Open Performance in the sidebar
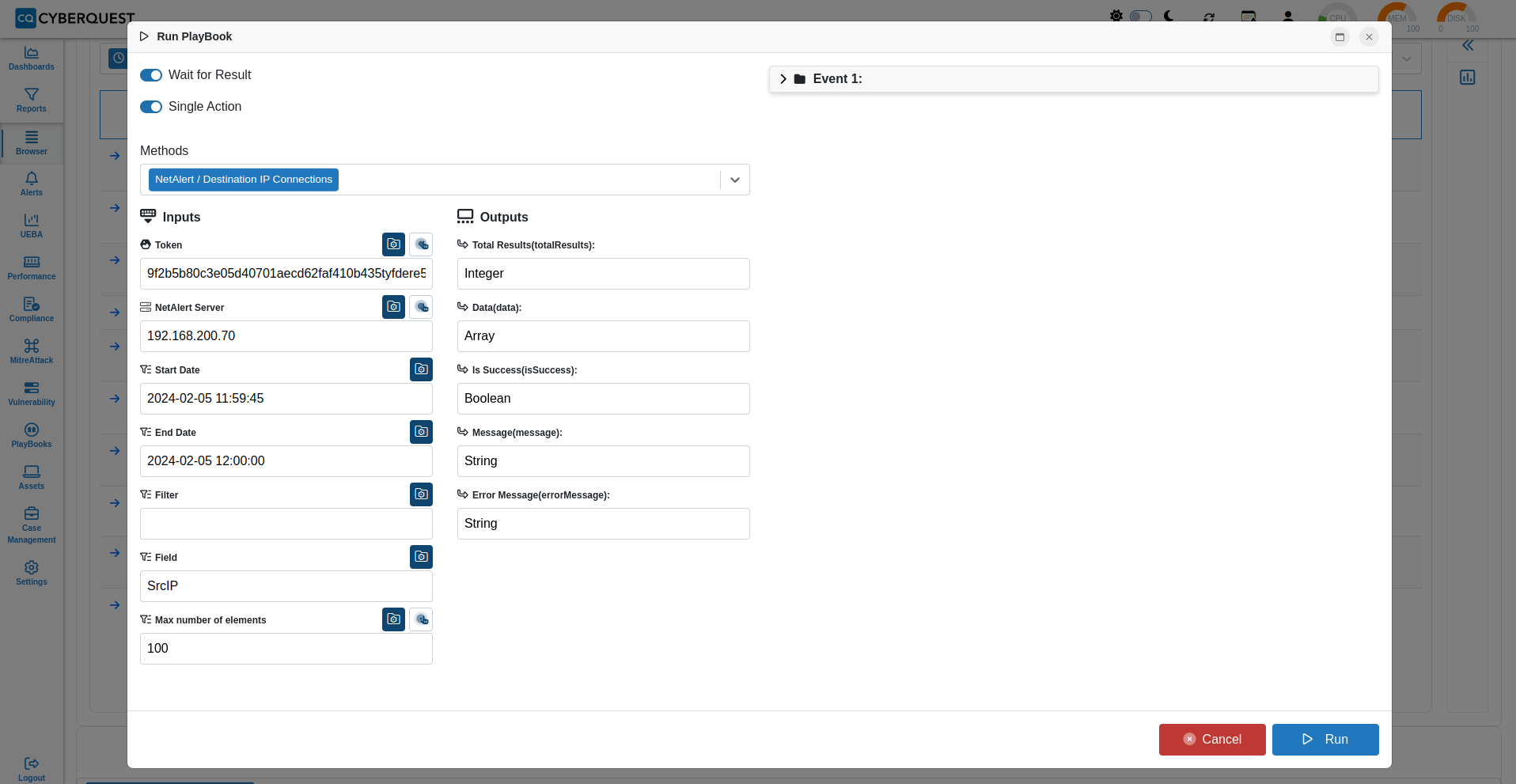This screenshot has height=784, width=1516. 32,268
